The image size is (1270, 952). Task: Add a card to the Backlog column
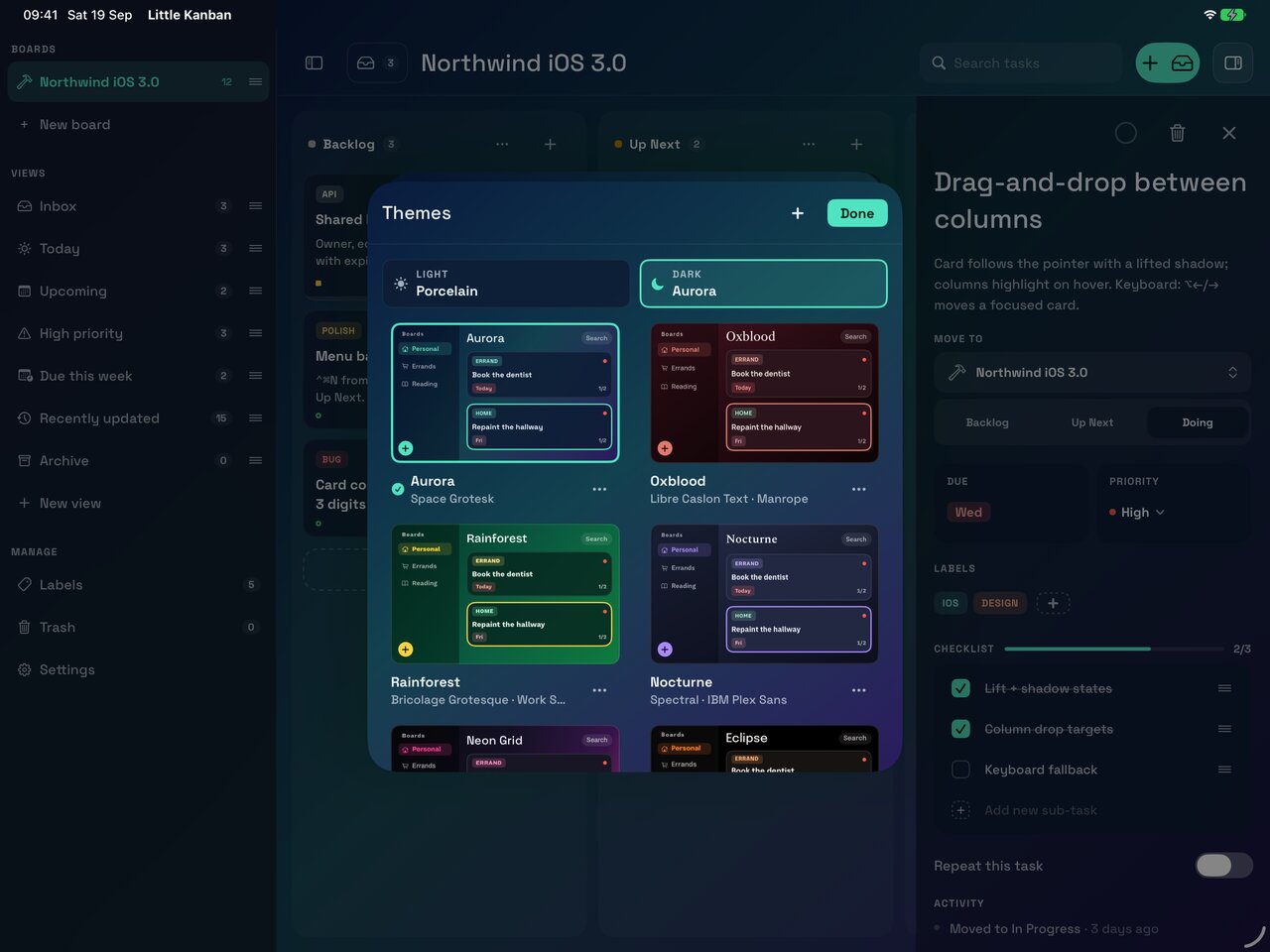550,144
